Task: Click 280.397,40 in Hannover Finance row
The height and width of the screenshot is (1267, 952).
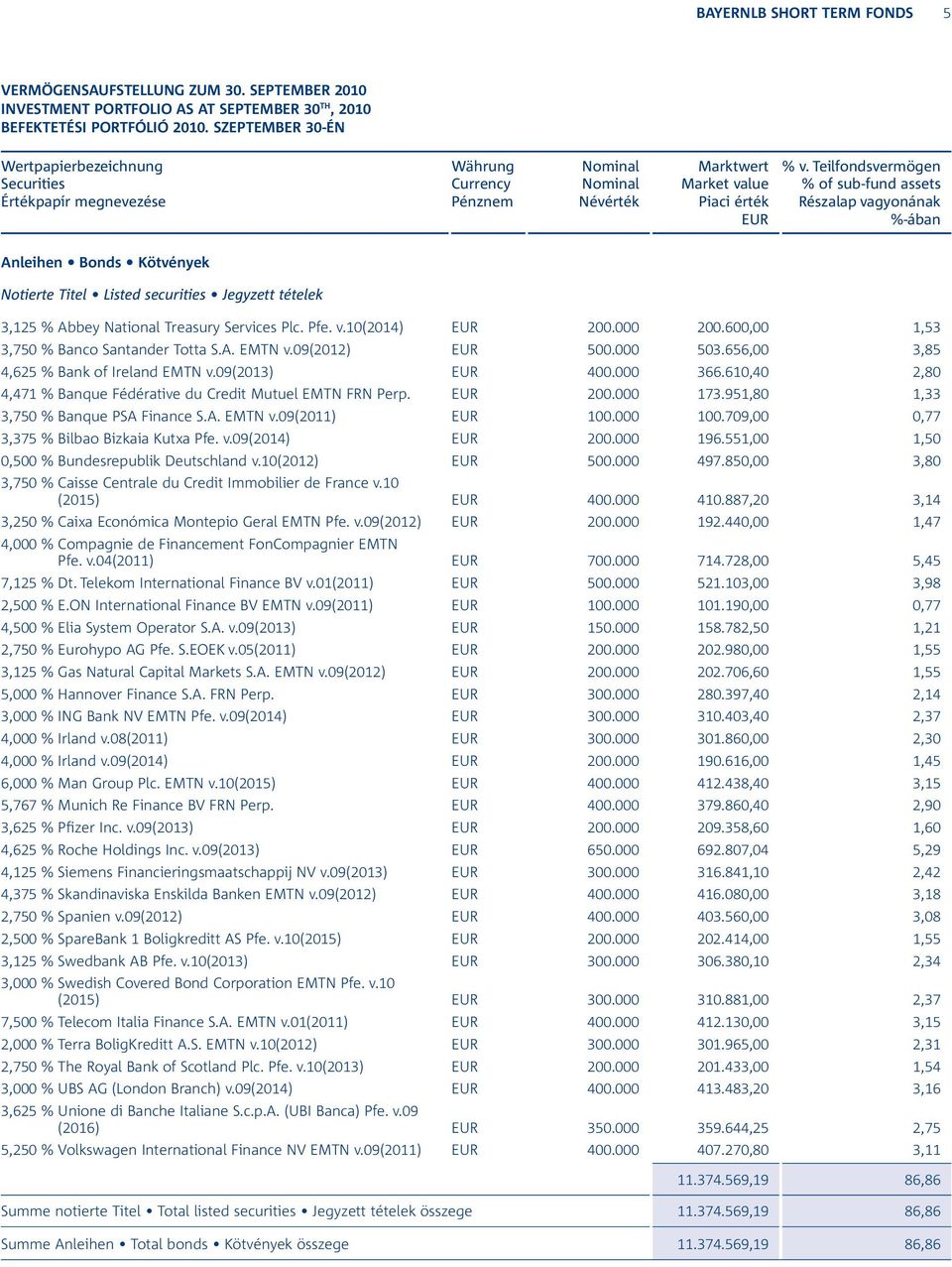Action: (733, 695)
